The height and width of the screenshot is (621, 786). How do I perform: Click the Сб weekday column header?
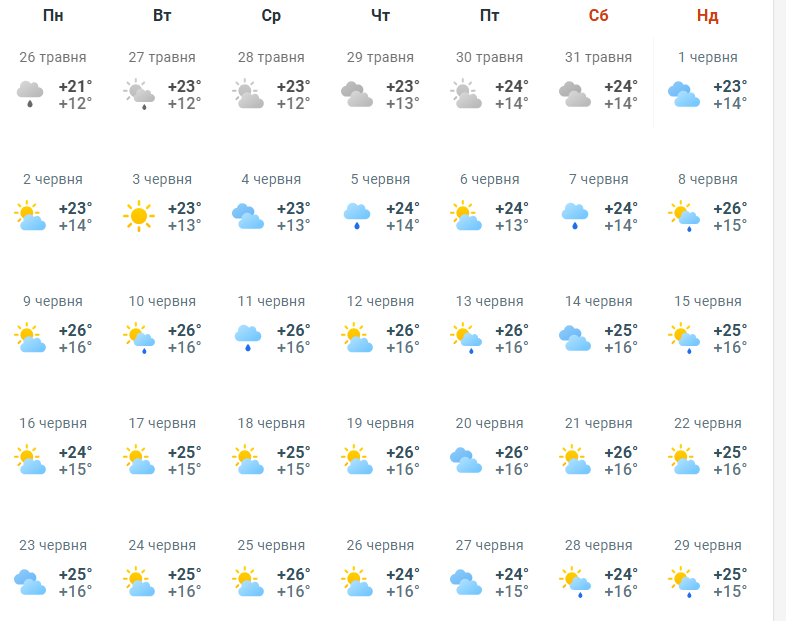click(x=599, y=16)
